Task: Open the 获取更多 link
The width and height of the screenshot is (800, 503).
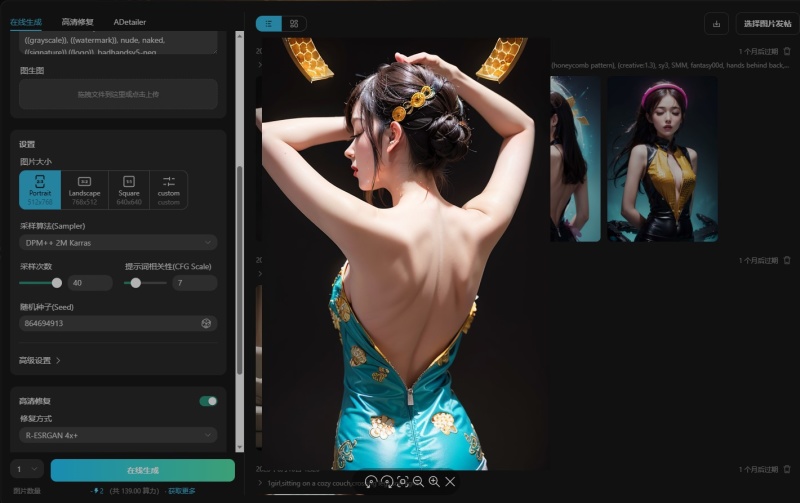Action: point(182,491)
